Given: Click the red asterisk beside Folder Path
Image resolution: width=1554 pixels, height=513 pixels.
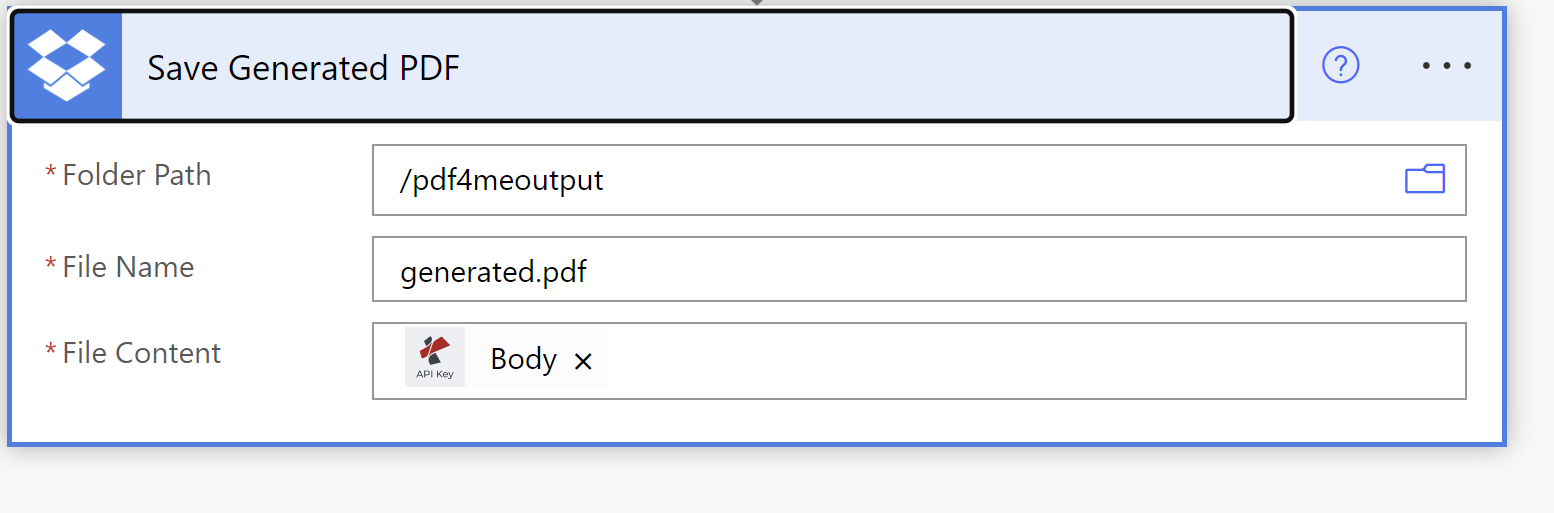Looking at the screenshot, I should [x=51, y=174].
